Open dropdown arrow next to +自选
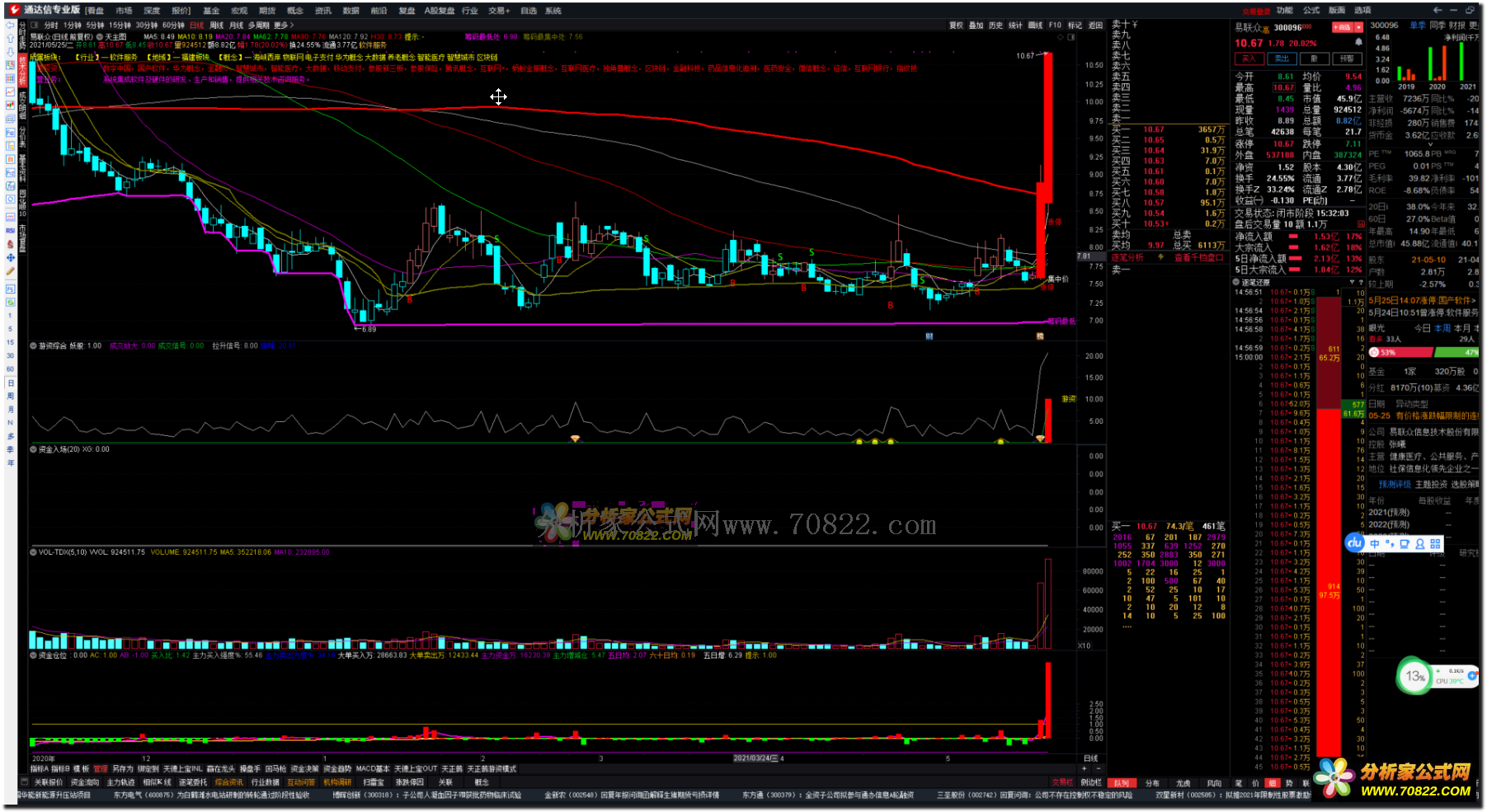 1358,28
